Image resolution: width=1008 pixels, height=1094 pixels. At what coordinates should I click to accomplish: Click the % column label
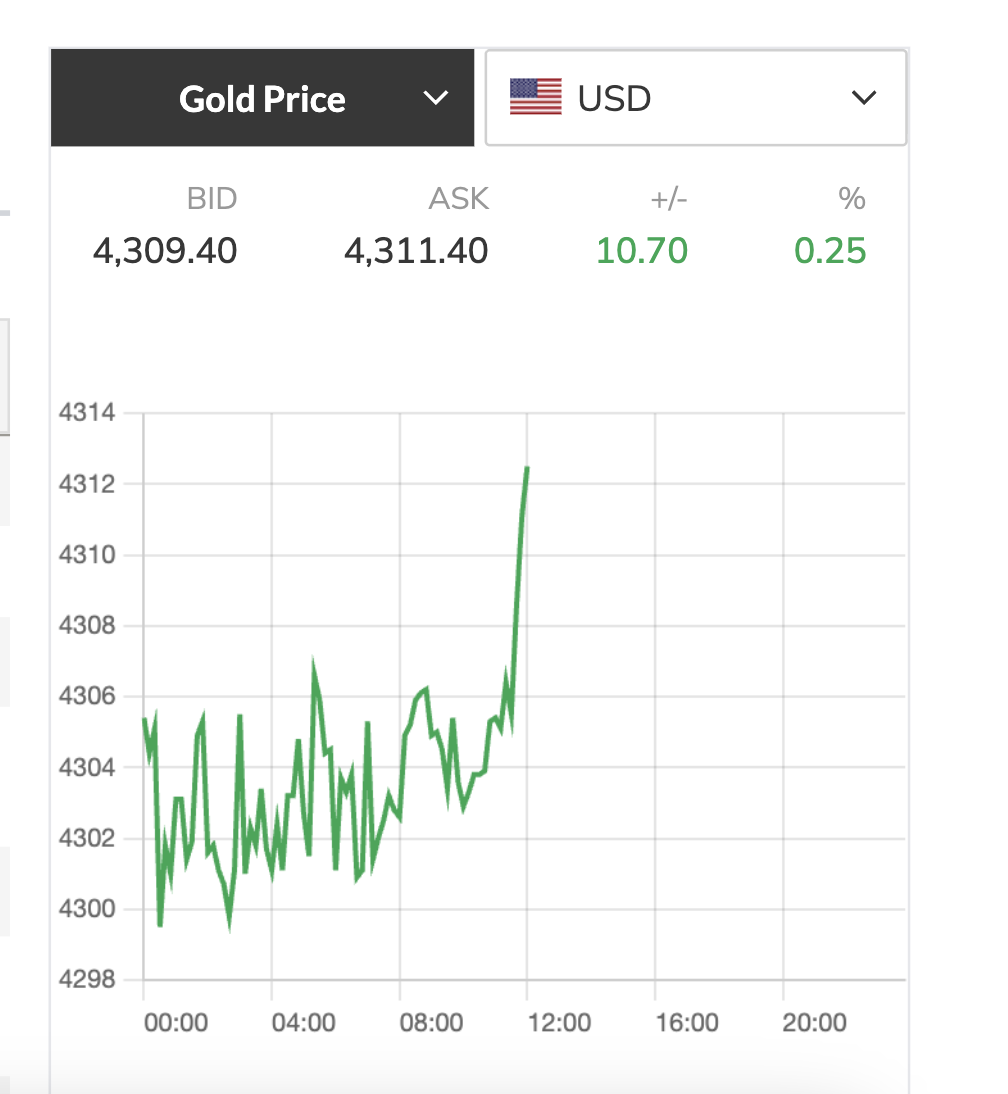click(x=852, y=199)
